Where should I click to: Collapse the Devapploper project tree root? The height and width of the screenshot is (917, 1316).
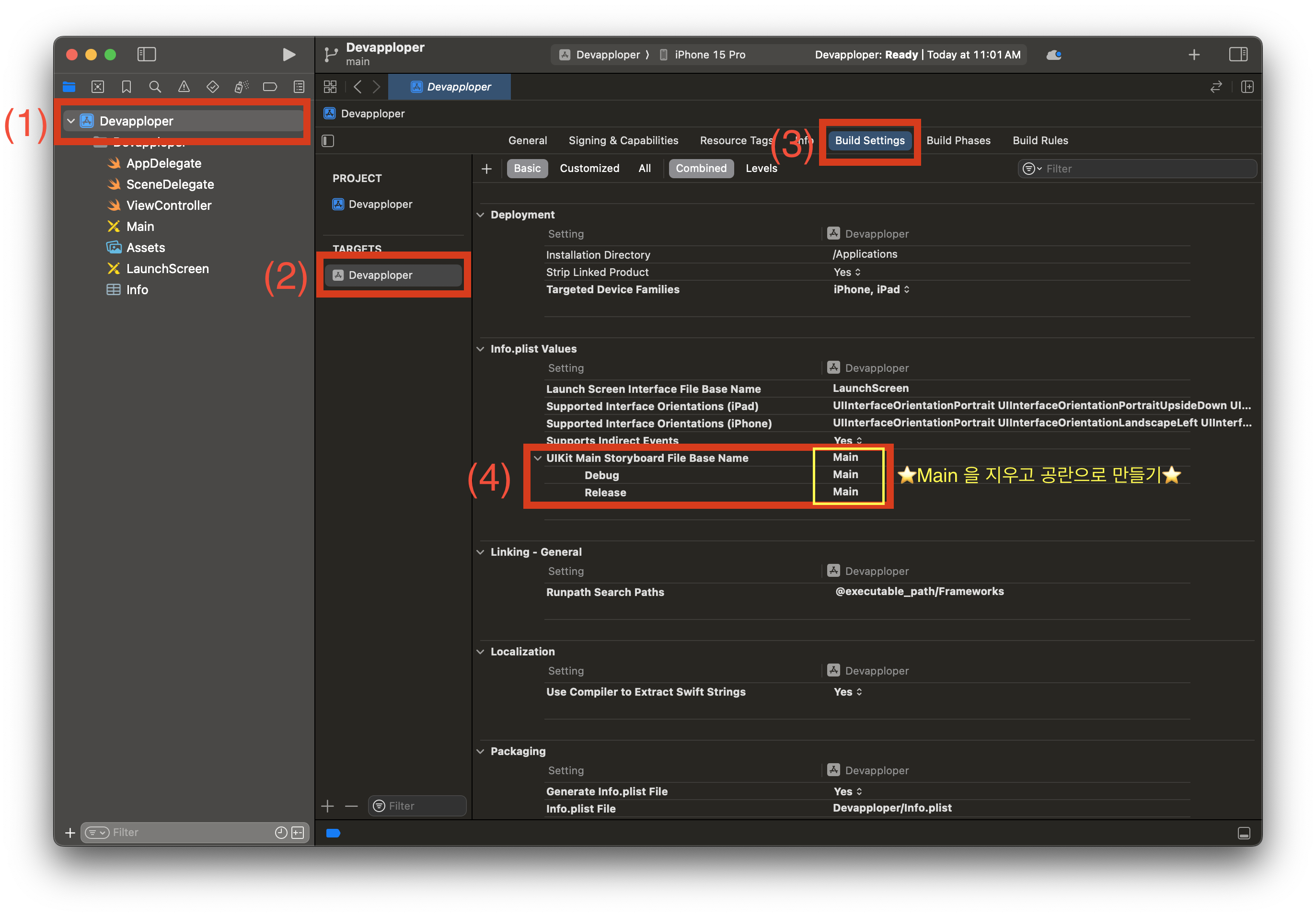tap(71, 121)
